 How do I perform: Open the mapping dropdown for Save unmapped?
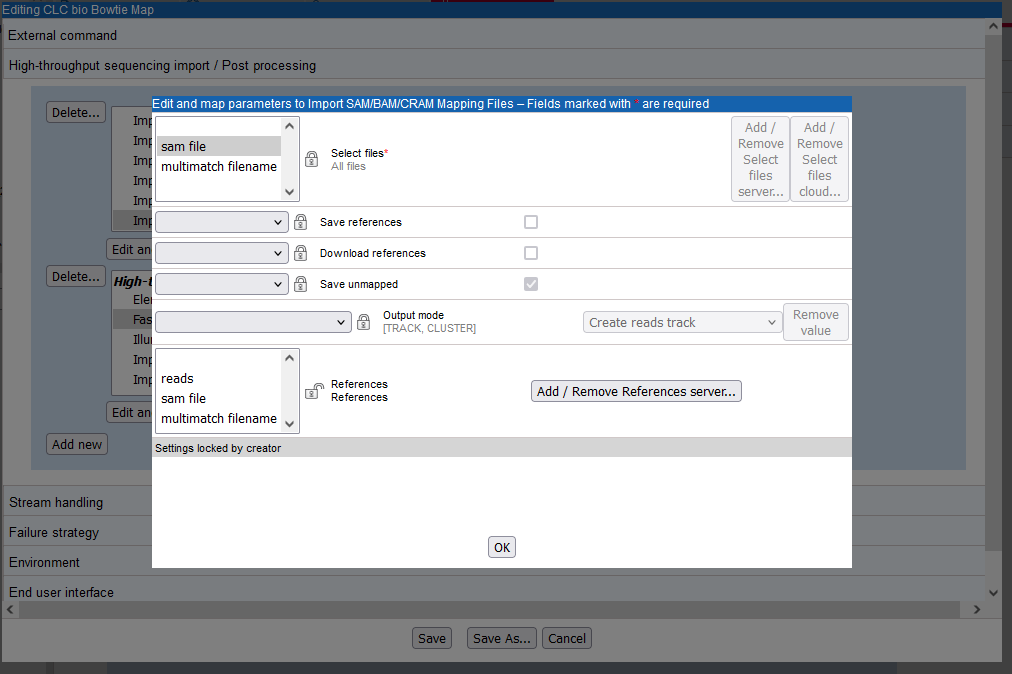pyautogui.click(x=221, y=284)
